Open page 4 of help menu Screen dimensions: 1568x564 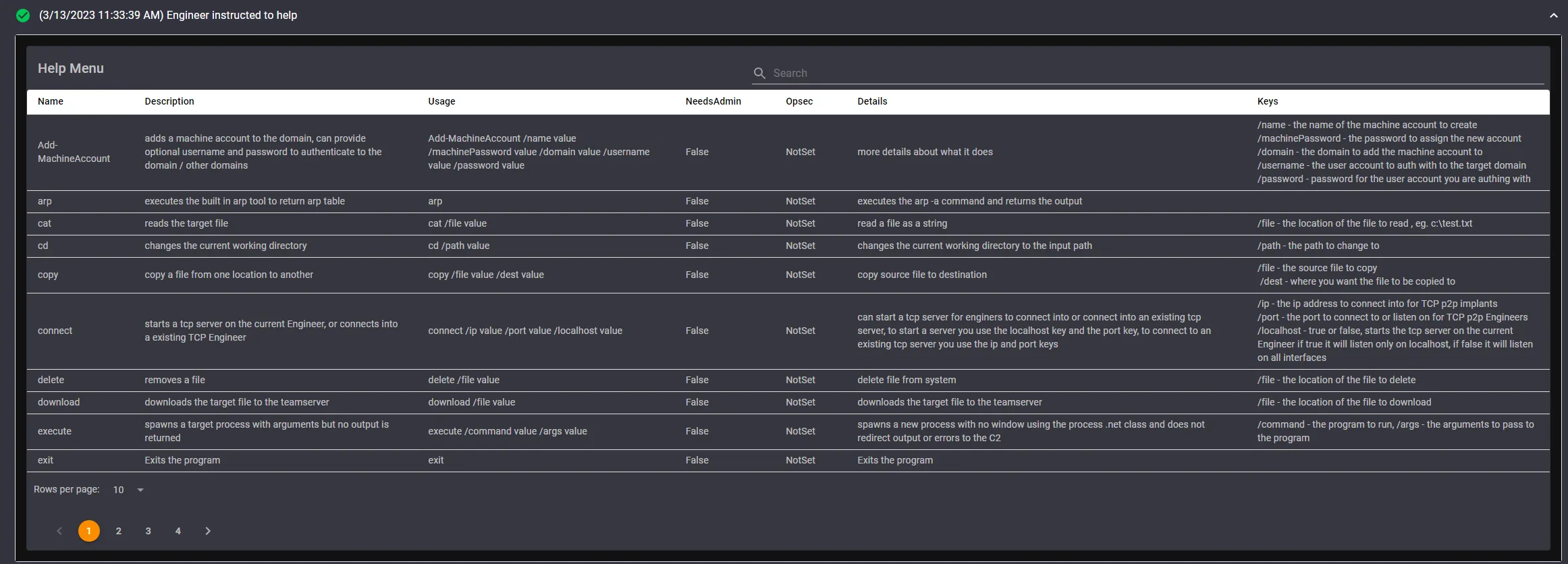pos(178,531)
